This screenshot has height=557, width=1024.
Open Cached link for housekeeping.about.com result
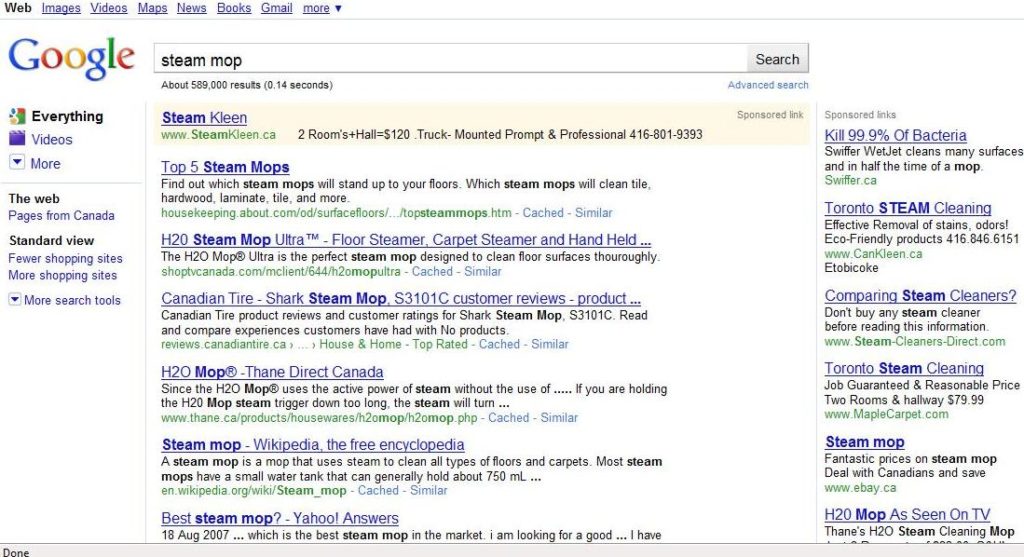(x=543, y=213)
